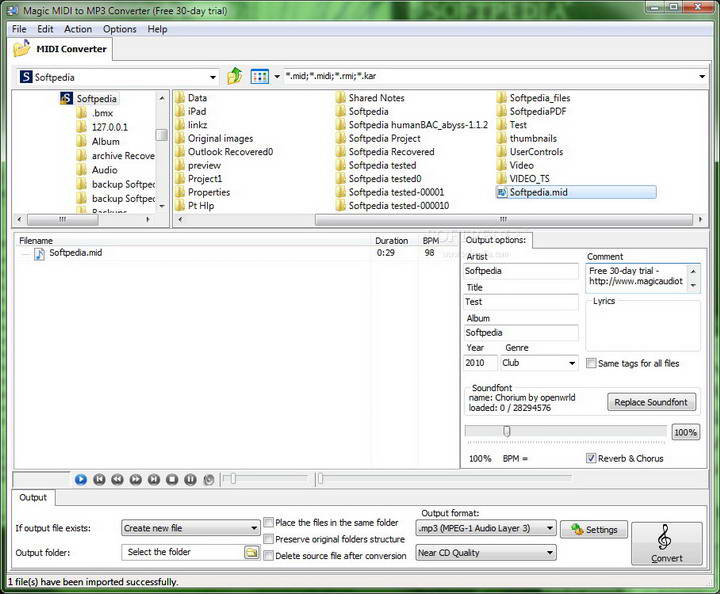Open the Genre Club dropdown
The width and height of the screenshot is (720, 594).
click(572, 363)
